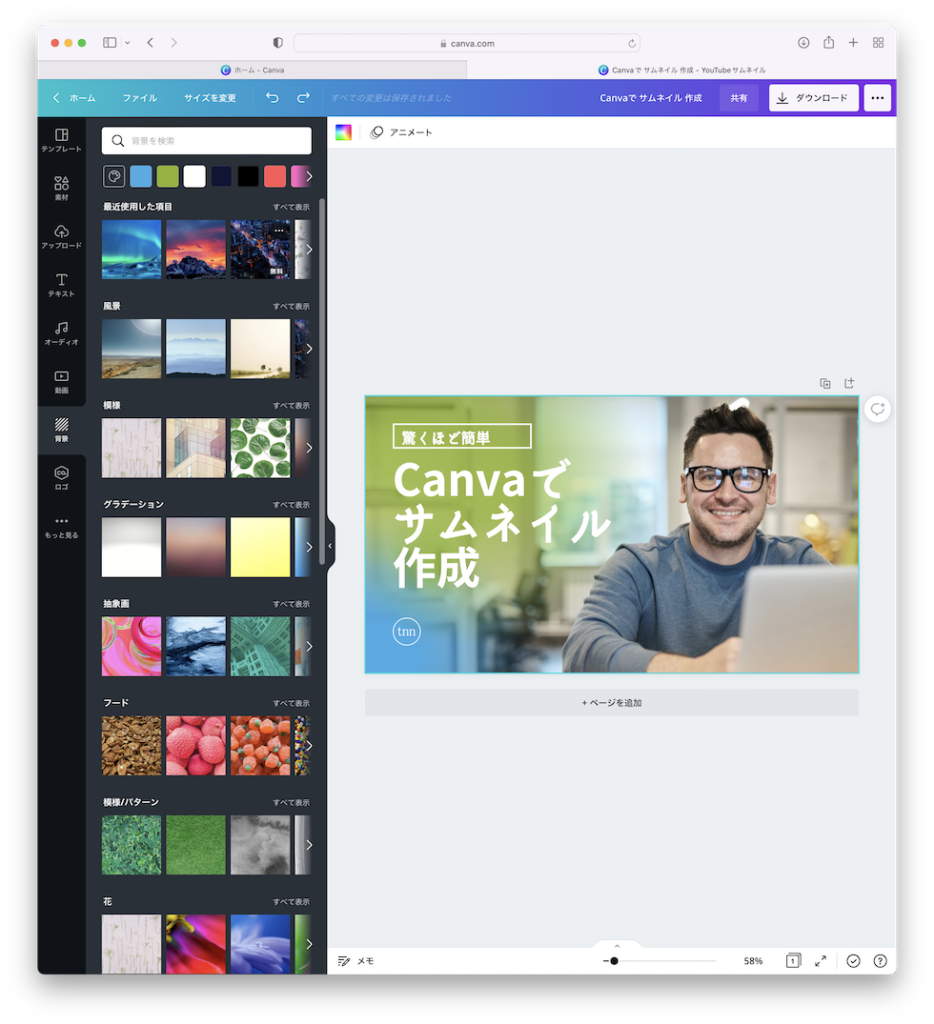The height and width of the screenshot is (1024, 934).
Task: Expand 最近使用した項目 row with right chevron
Action: pyautogui.click(x=308, y=249)
